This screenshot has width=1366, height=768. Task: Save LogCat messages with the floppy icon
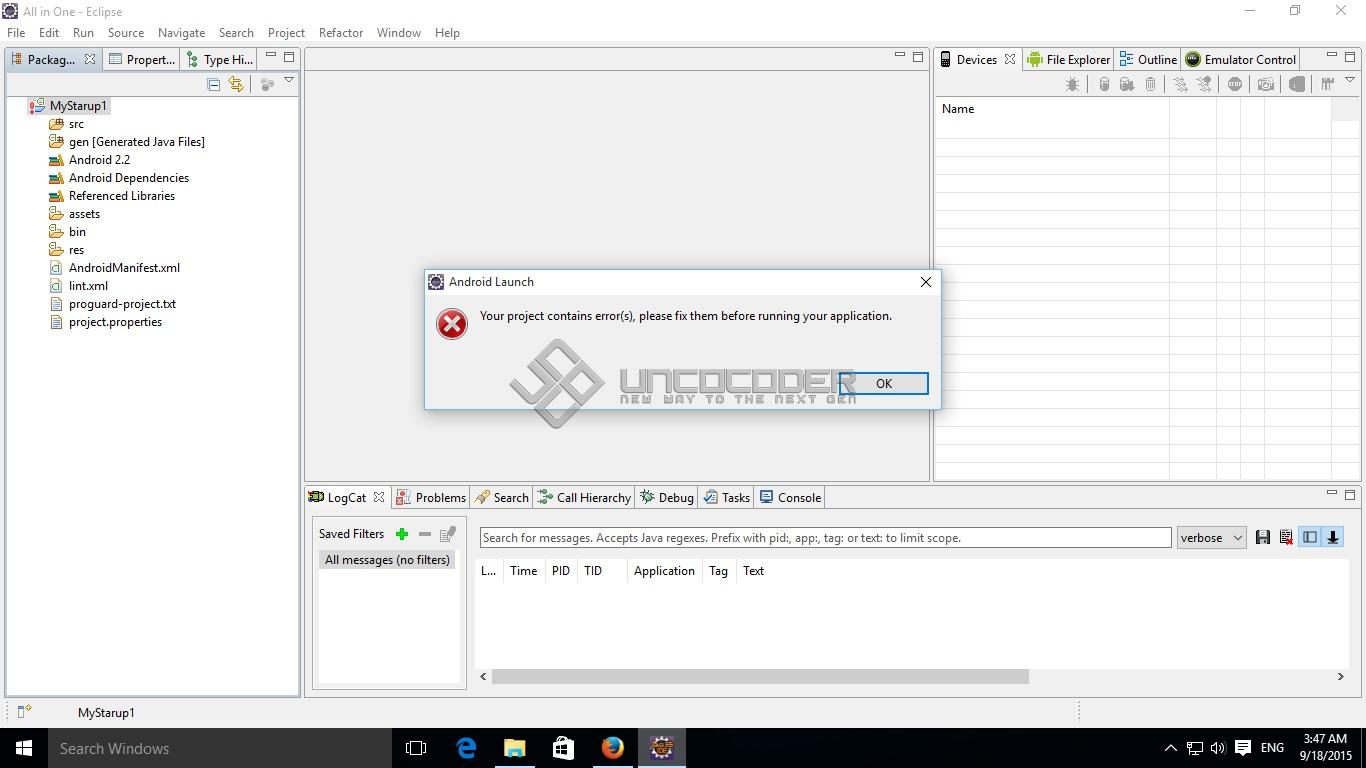coord(1263,538)
